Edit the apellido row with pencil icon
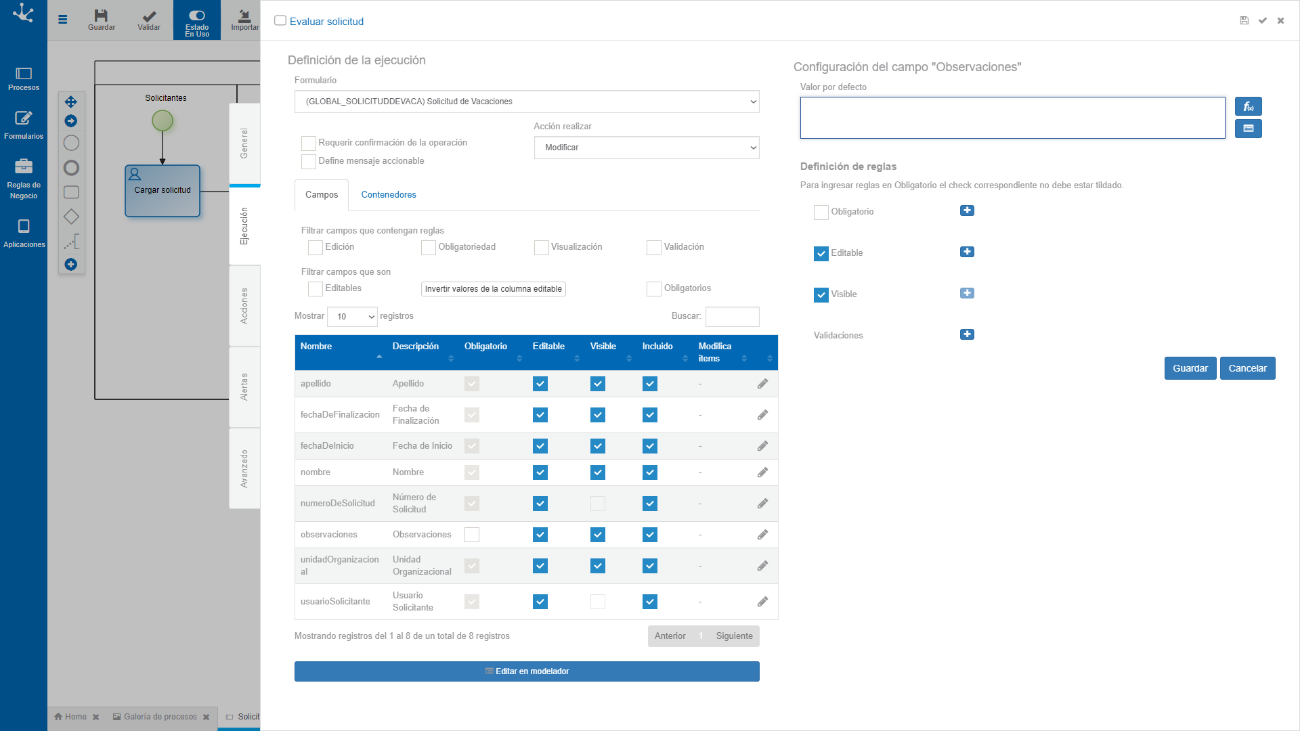 (x=763, y=383)
